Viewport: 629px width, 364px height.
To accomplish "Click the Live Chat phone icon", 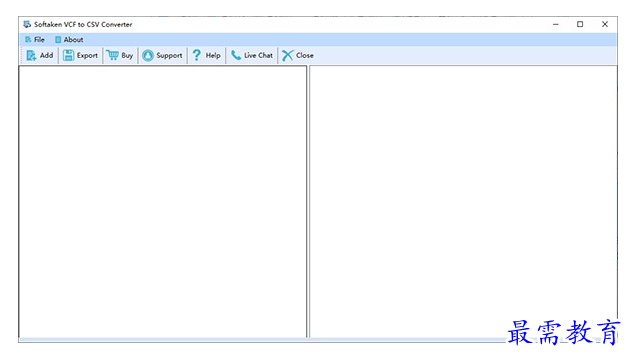I will pos(236,55).
